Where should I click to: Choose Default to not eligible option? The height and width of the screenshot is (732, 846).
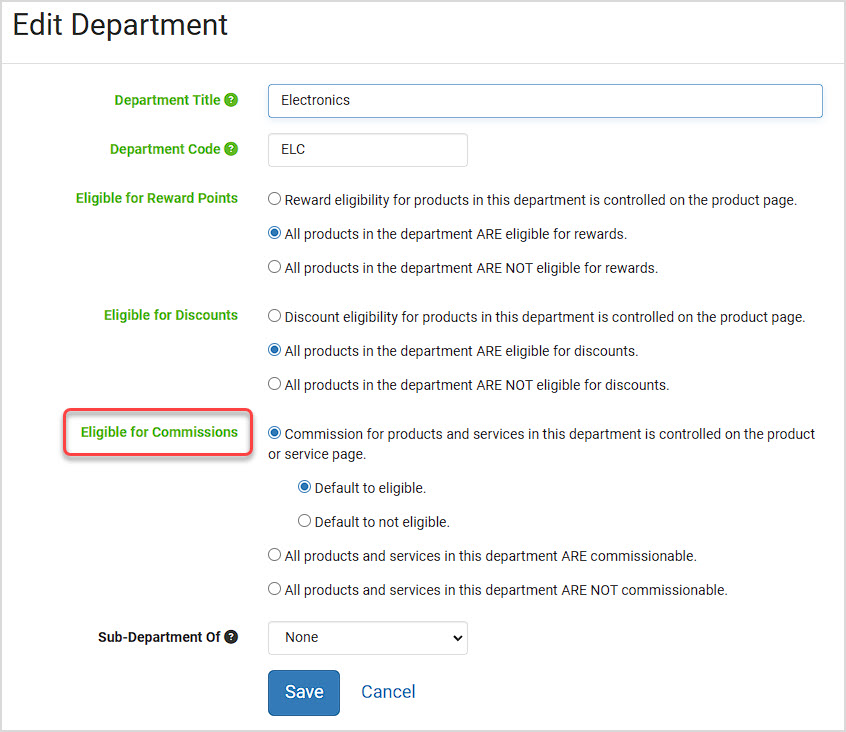point(305,521)
